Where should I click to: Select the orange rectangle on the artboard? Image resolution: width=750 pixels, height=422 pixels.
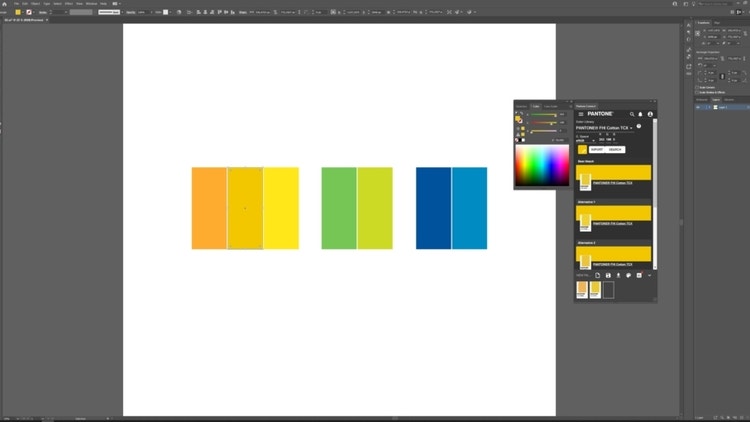tap(209, 208)
